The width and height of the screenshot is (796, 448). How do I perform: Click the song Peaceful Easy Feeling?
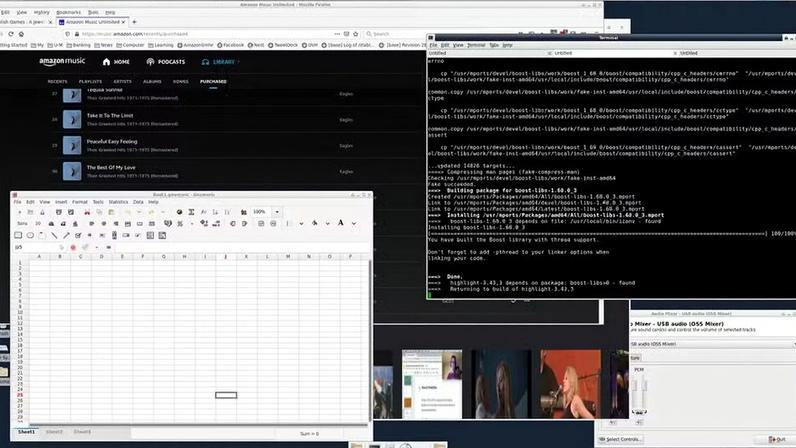pyautogui.click(x=112, y=142)
